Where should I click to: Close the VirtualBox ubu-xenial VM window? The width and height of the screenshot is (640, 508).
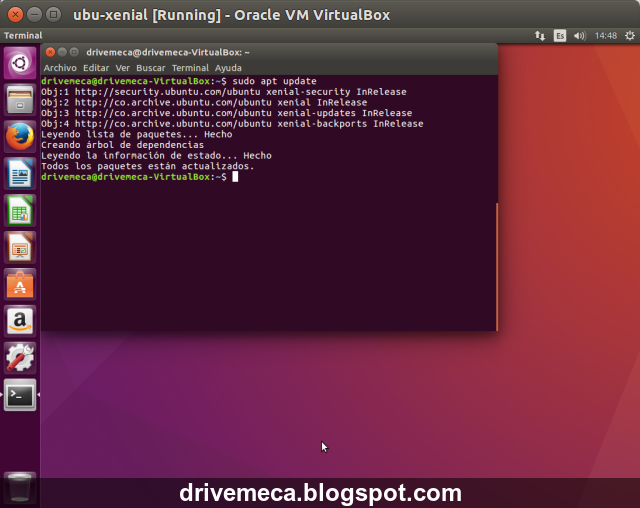point(15,15)
